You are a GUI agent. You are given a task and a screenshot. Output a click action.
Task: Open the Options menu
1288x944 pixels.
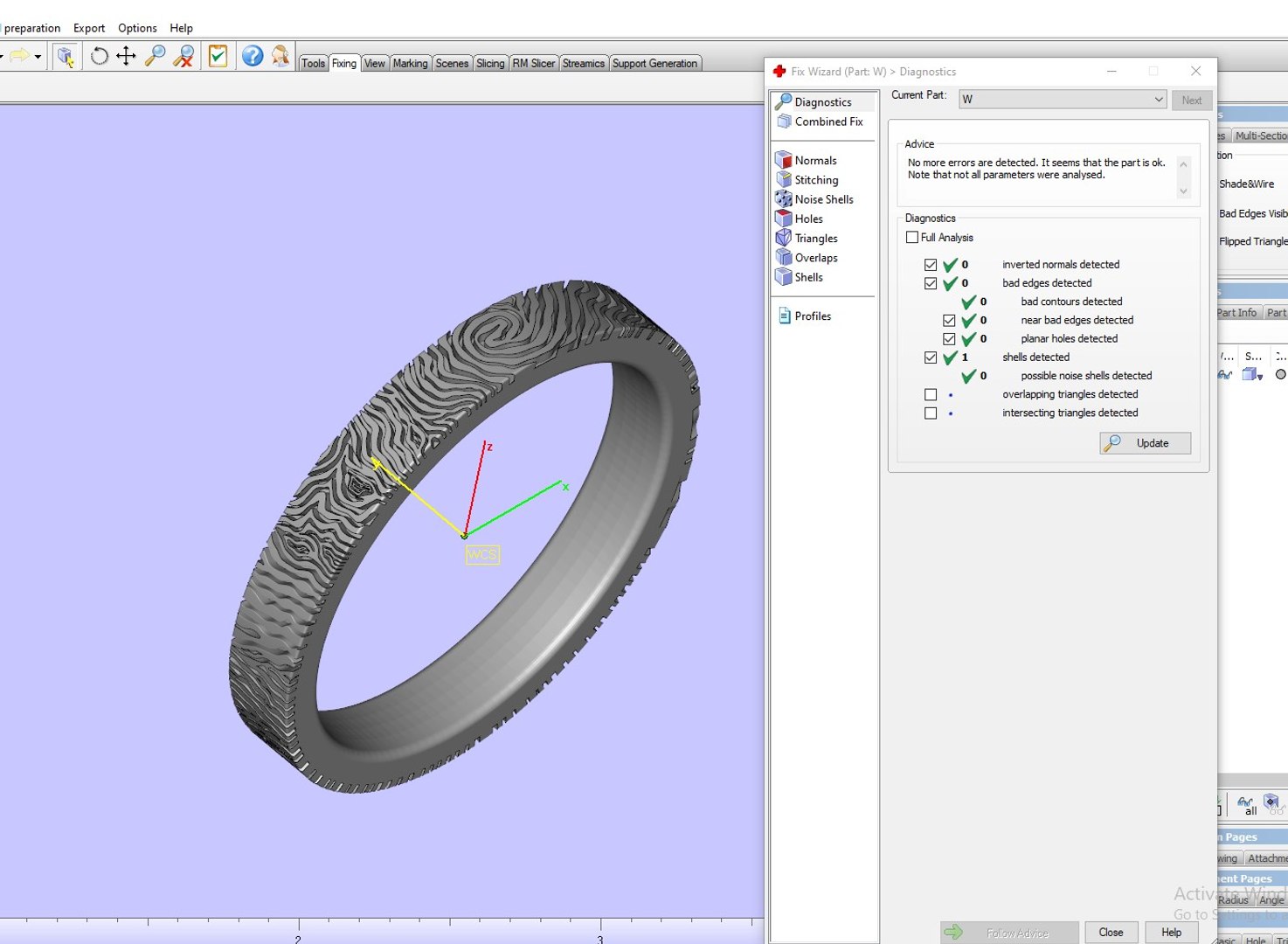pos(137,28)
